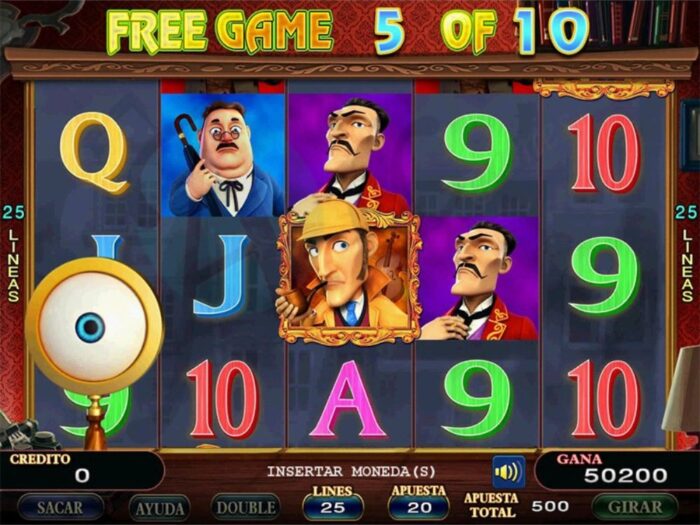The width and height of the screenshot is (700, 525).
Task: Click the blue J symbol in second reel
Action: 221,276
